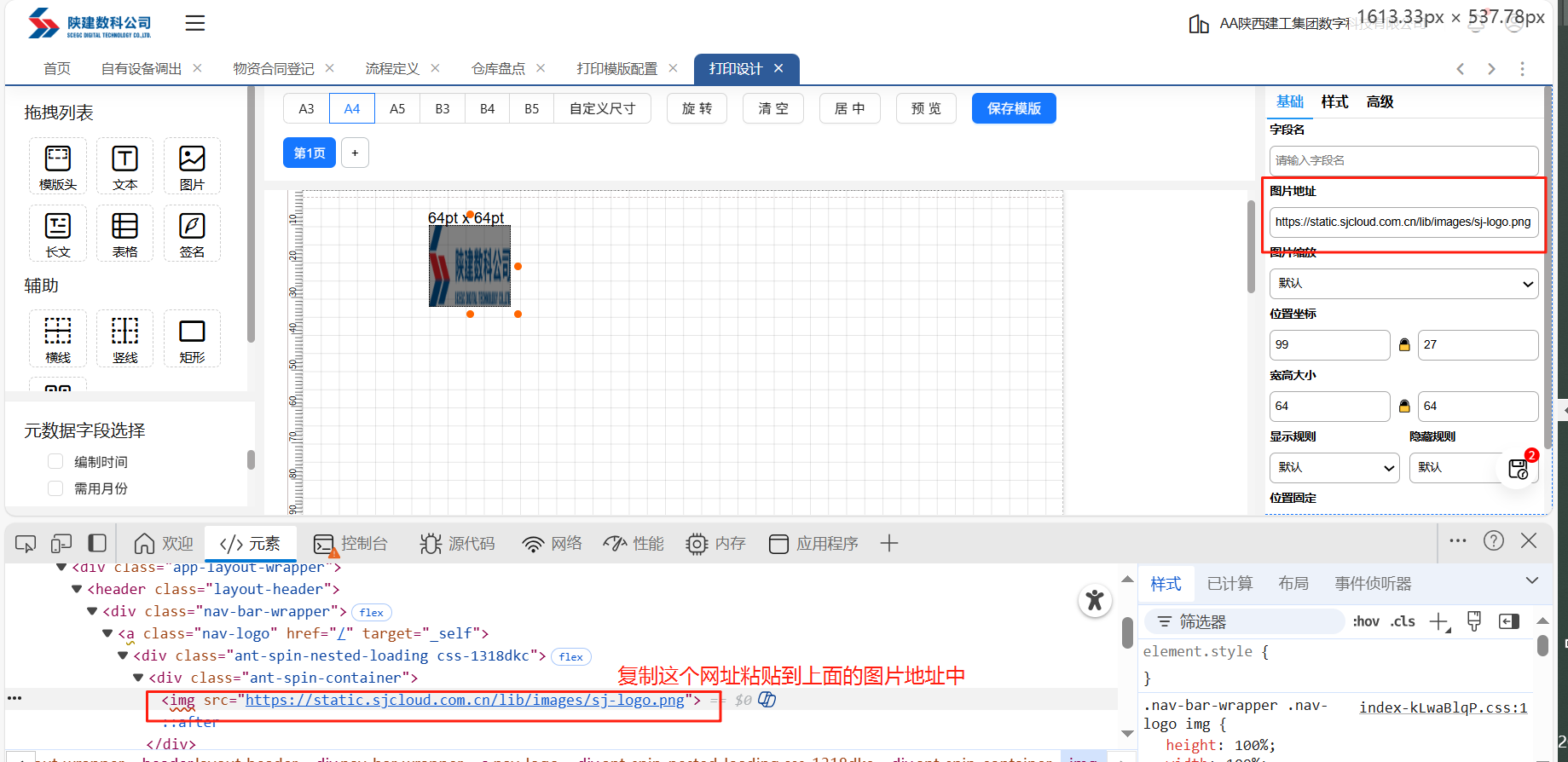Click the 图片地址 URL input field
Image resolution: width=1568 pixels, height=762 pixels.
tap(1403, 222)
